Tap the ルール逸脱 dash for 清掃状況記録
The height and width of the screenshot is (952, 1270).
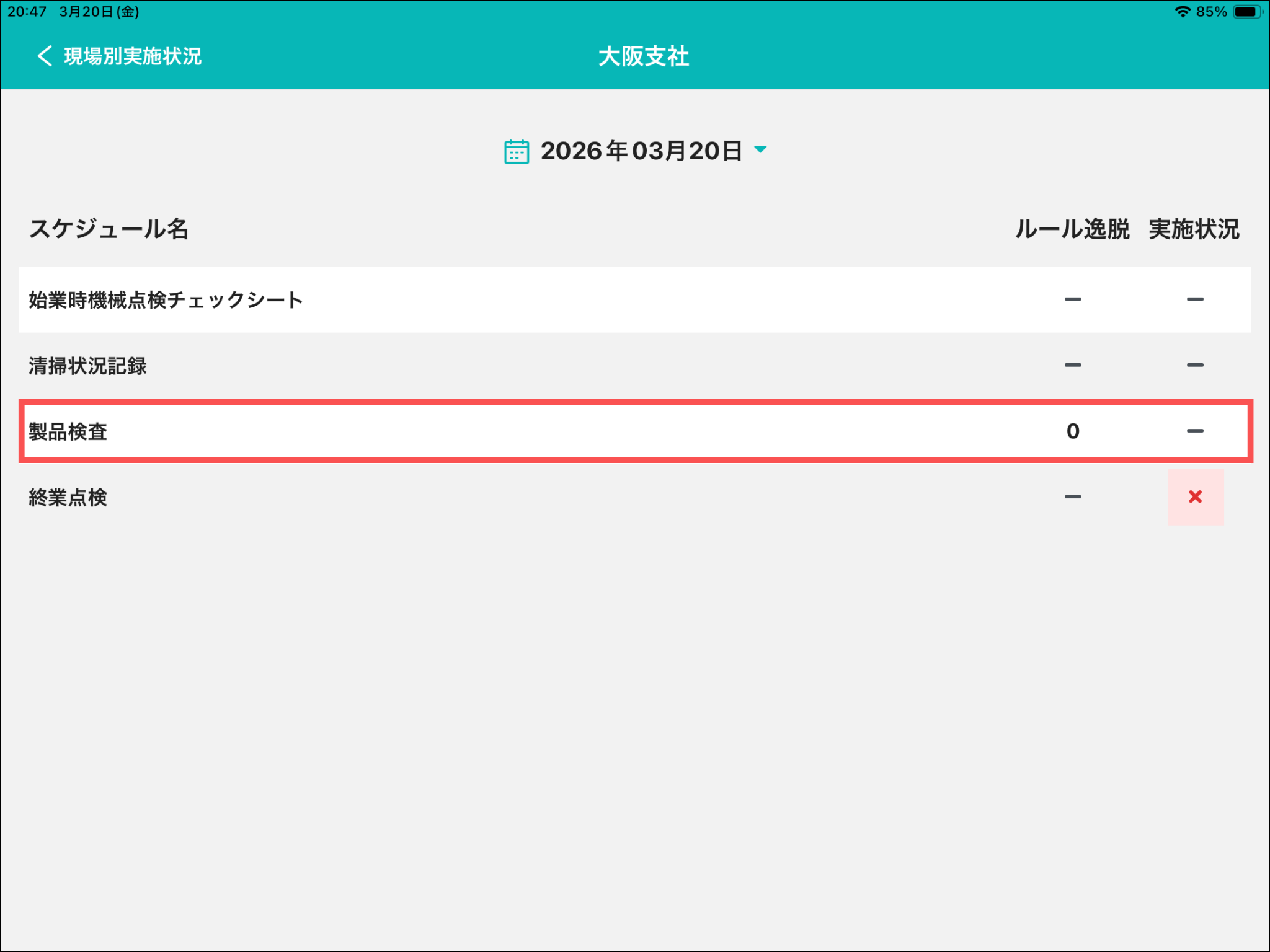[x=1073, y=365]
